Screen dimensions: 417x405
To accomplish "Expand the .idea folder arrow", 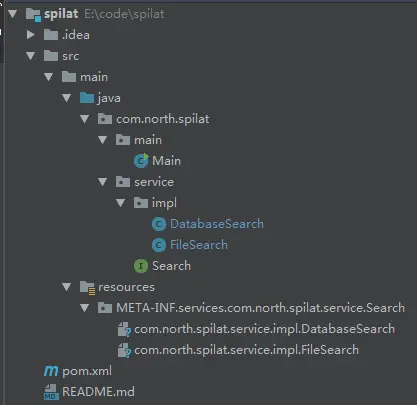I will [x=31, y=35].
